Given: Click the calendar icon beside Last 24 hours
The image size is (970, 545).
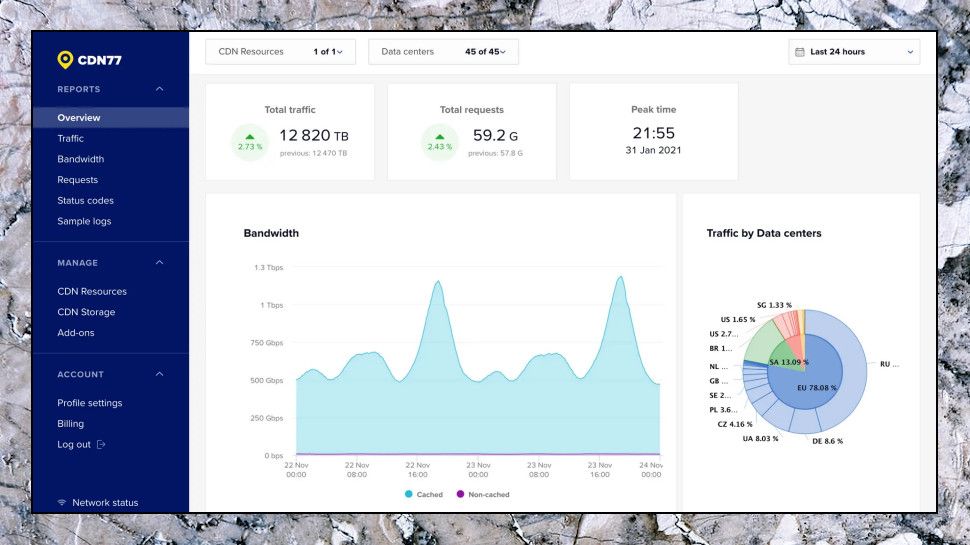Looking at the screenshot, I should (x=799, y=52).
